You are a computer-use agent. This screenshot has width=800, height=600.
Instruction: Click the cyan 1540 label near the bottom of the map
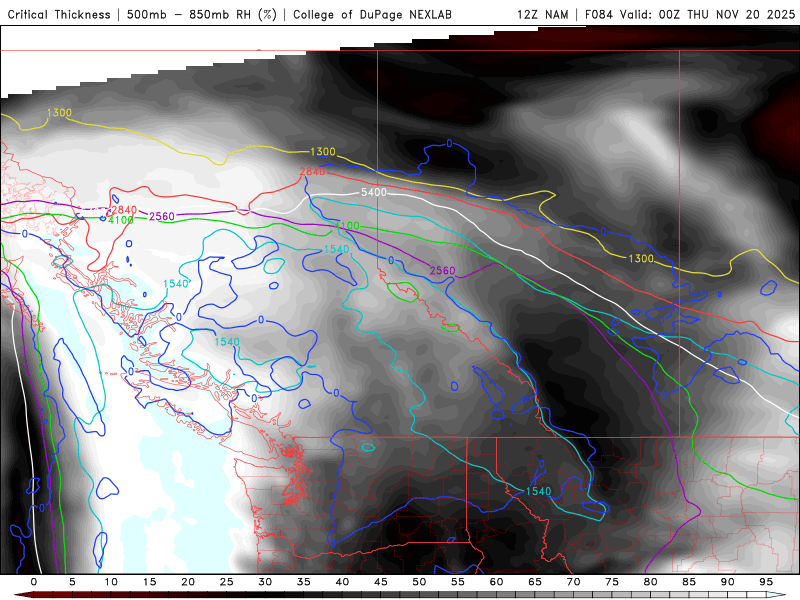pos(539,491)
